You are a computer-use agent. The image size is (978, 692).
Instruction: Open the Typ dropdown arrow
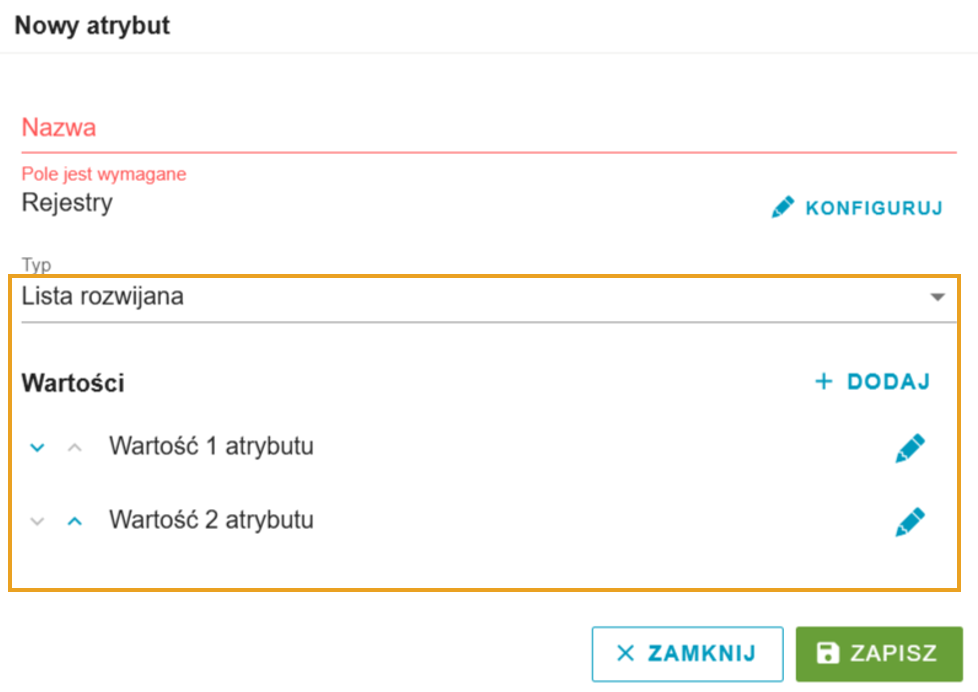click(x=937, y=297)
